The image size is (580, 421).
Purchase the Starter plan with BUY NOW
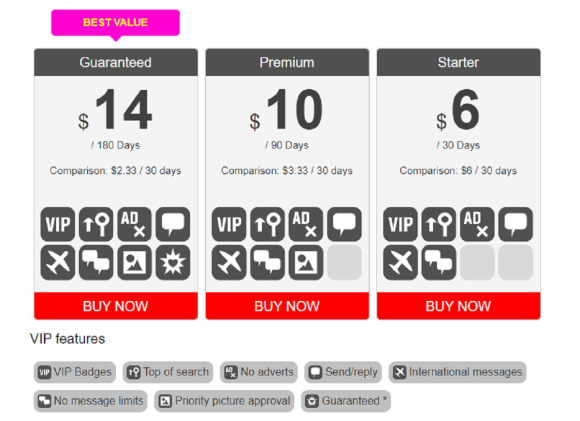458,306
